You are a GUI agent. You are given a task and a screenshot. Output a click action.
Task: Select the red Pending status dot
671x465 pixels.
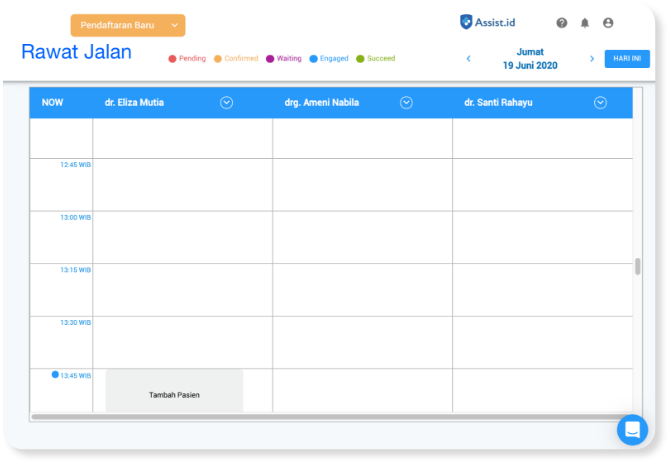pyautogui.click(x=172, y=59)
